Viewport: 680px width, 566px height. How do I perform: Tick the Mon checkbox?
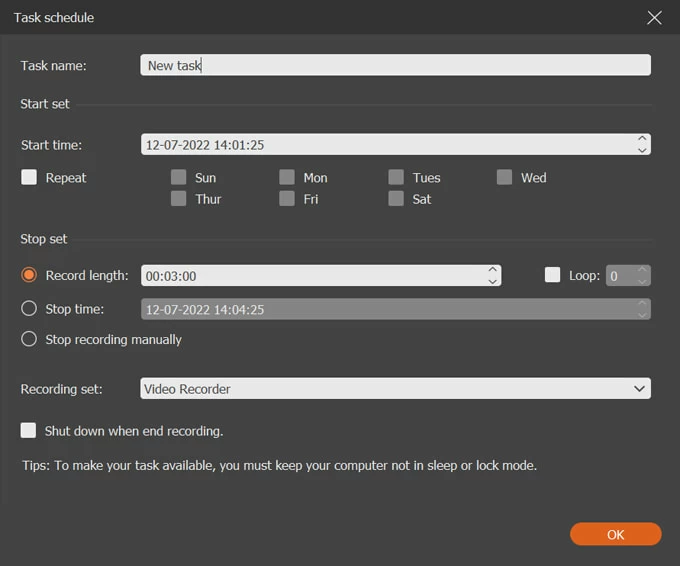tap(287, 177)
